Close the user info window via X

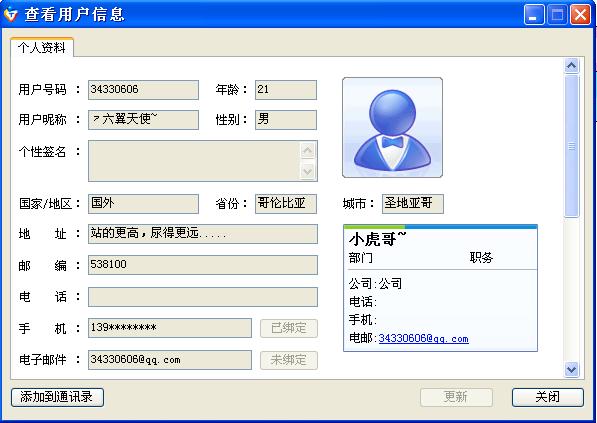(x=580, y=15)
